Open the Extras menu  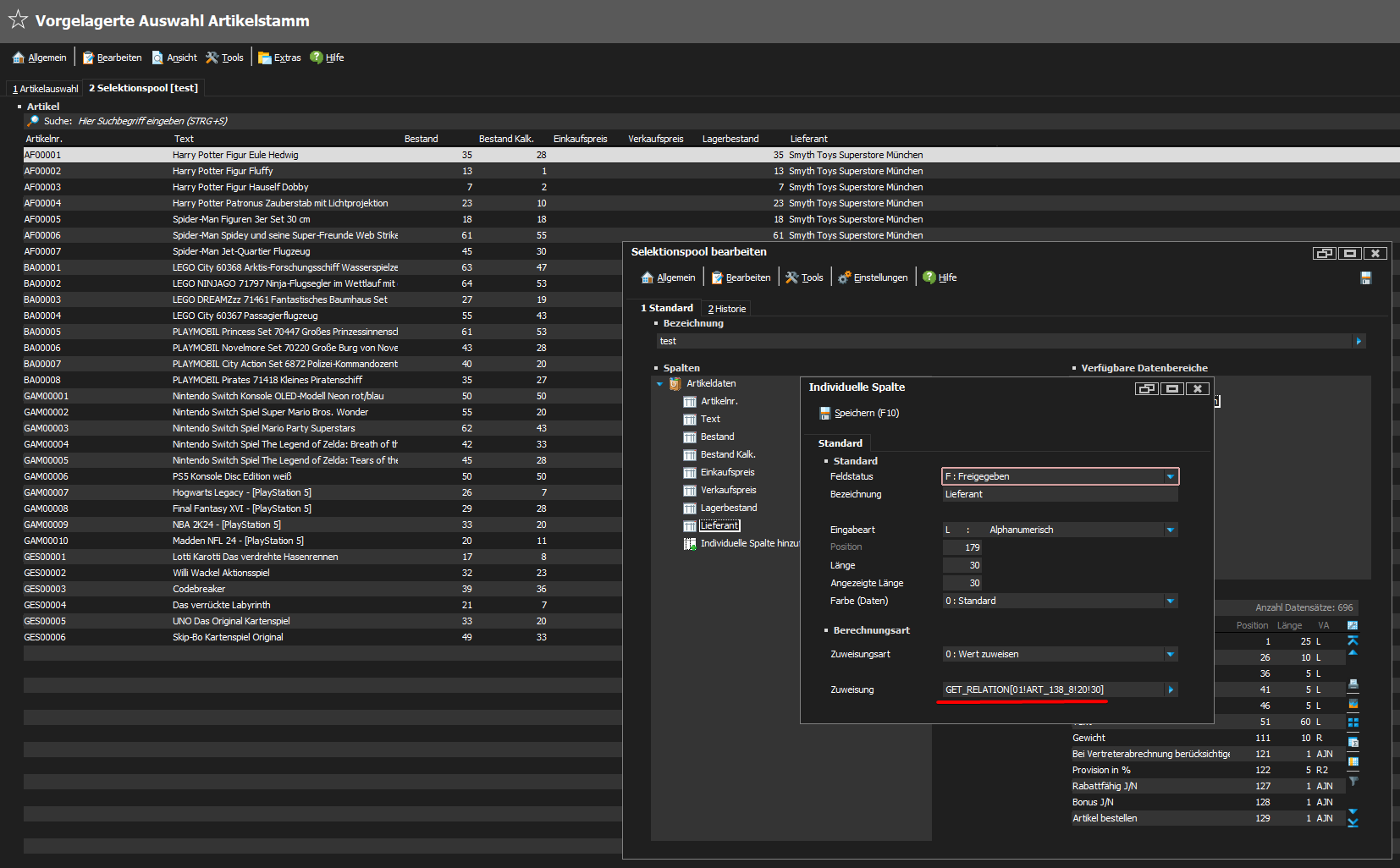point(279,58)
